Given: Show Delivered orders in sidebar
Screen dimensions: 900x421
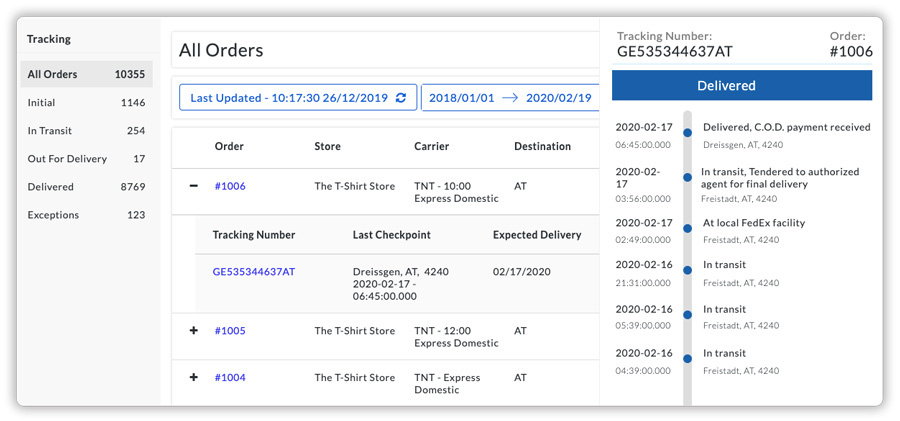Looking at the screenshot, I should point(86,187).
